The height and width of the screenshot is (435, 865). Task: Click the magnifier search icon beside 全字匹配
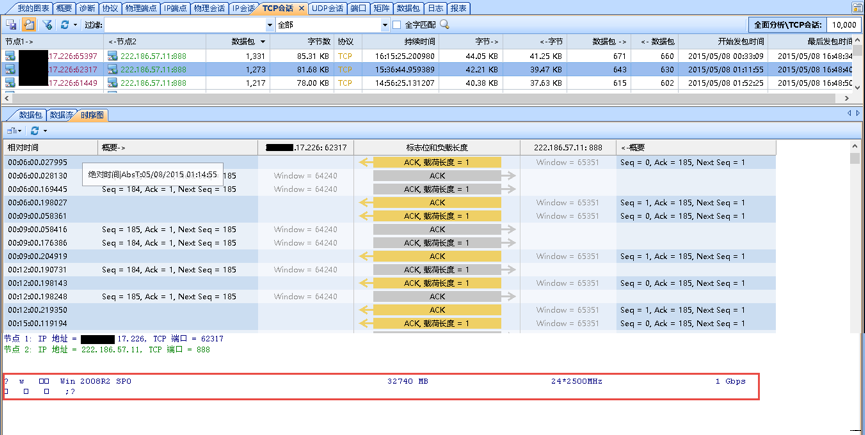tap(445, 24)
